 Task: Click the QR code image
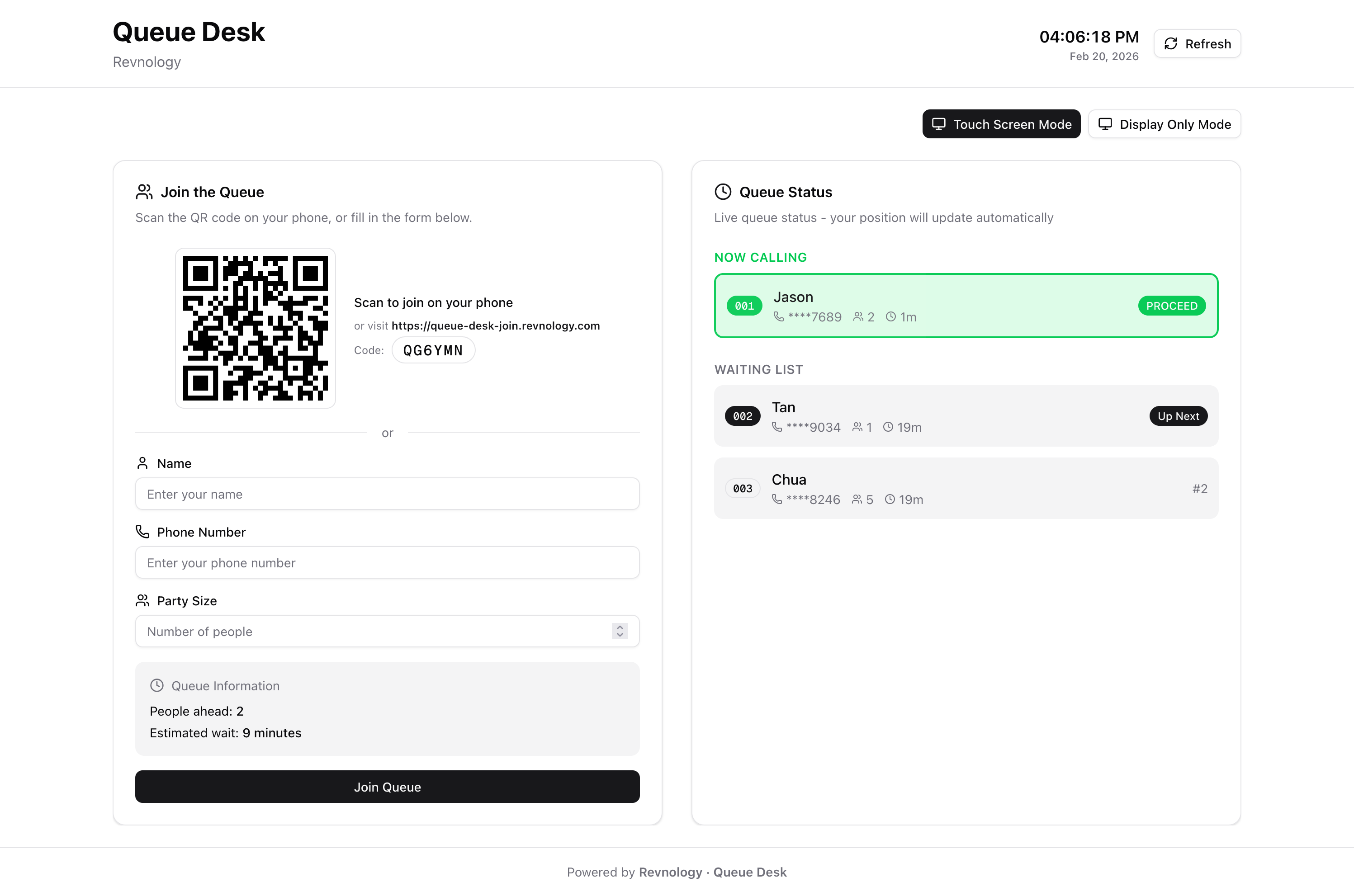pyautogui.click(x=255, y=328)
